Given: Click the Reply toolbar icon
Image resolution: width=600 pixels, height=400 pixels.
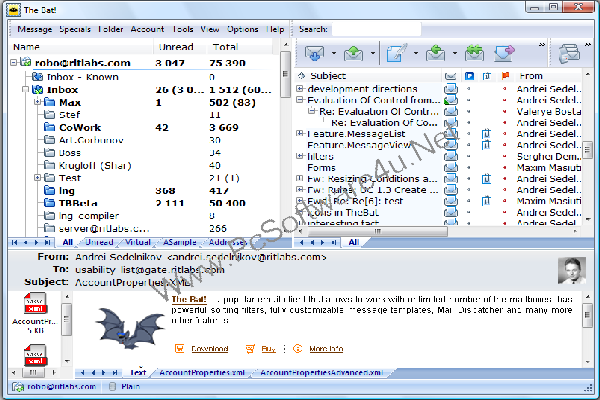Looking at the screenshot, I should tap(436, 53).
